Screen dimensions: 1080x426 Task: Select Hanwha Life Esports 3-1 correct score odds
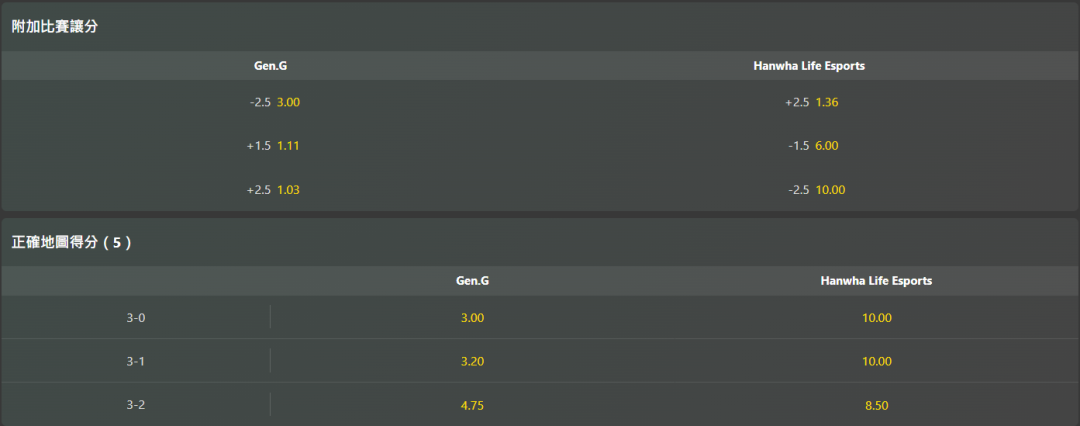click(876, 361)
